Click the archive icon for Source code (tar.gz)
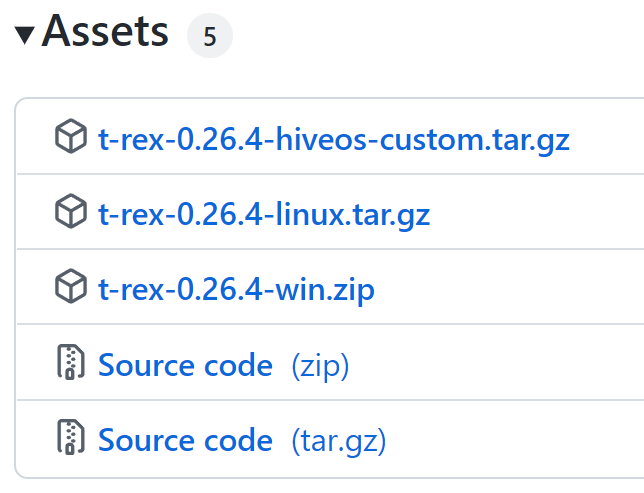The image size is (644, 493). [70, 439]
